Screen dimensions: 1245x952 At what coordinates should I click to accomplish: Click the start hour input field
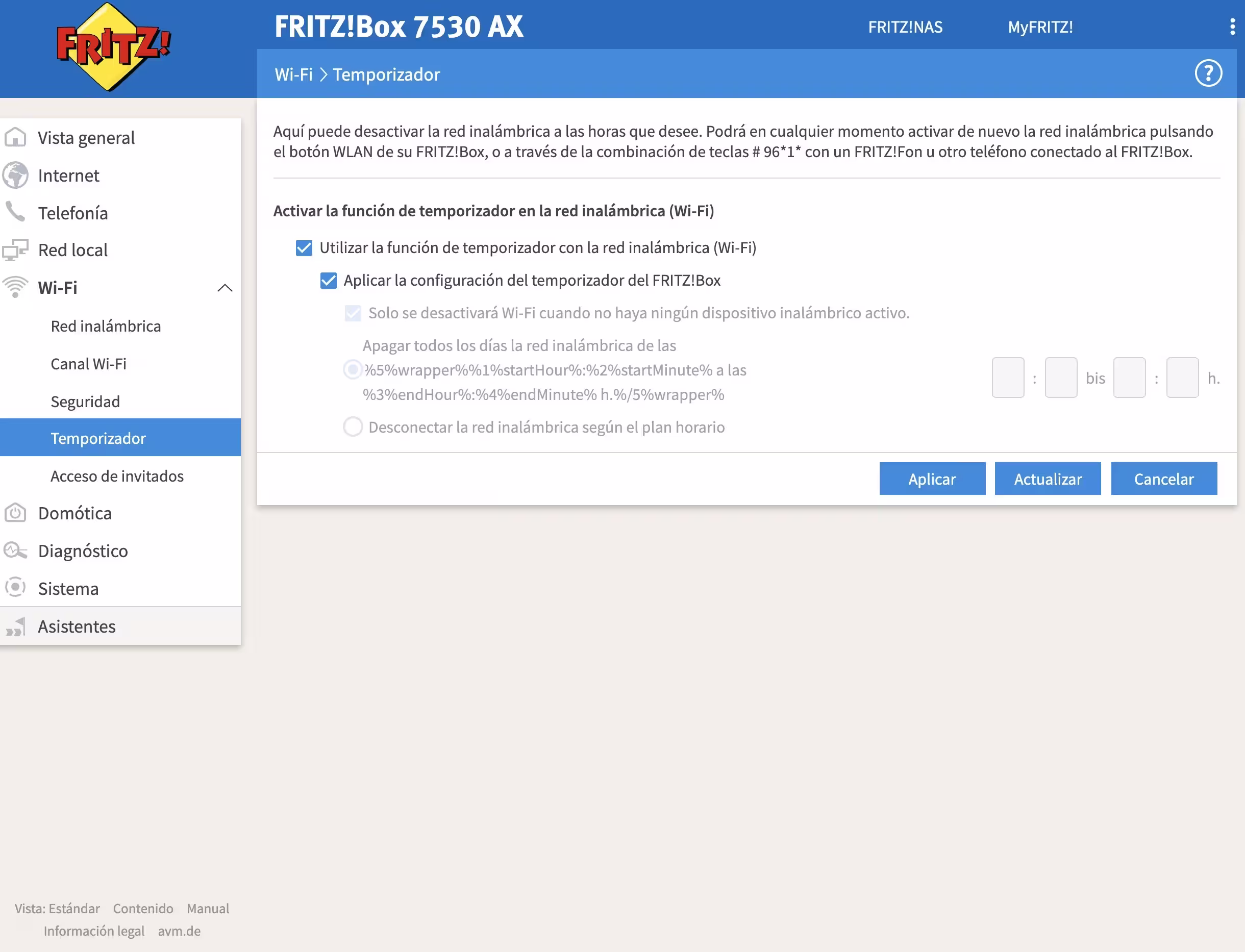1008,378
